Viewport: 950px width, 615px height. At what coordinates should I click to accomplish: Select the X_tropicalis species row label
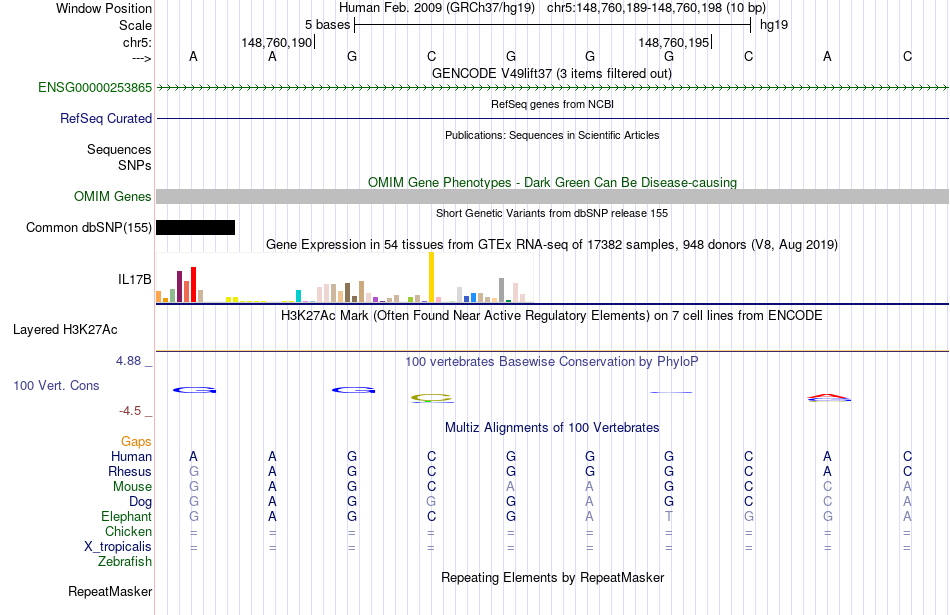118,547
